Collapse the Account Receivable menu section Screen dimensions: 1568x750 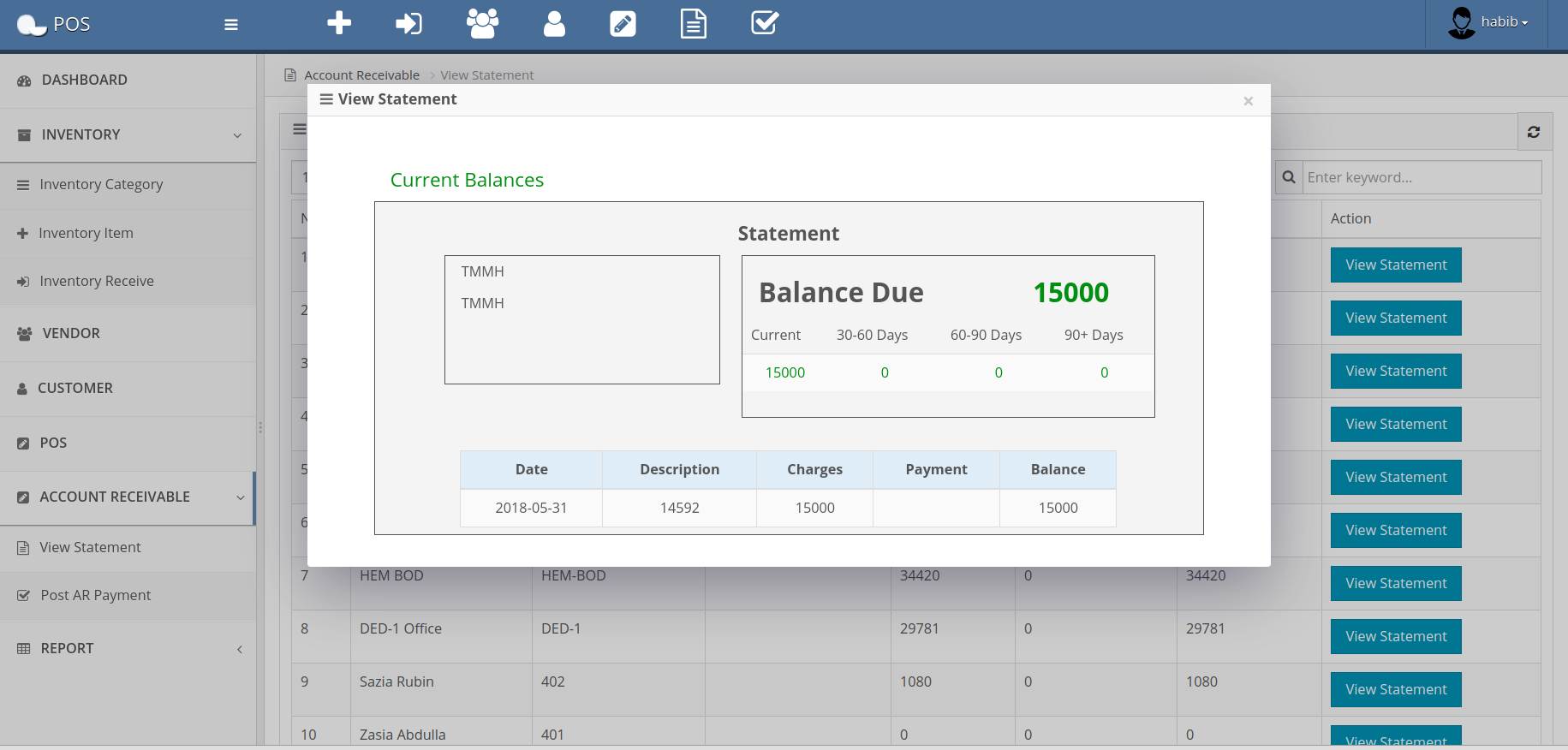click(x=128, y=497)
